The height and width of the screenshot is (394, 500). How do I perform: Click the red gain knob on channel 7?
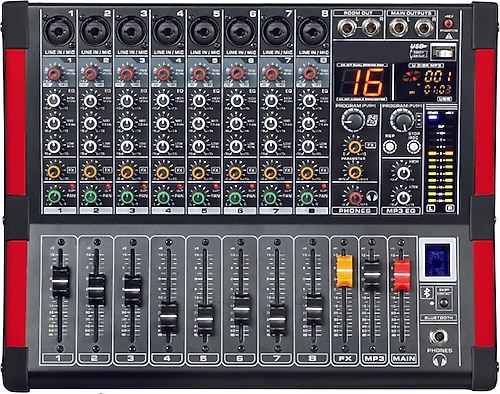coord(272,74)
